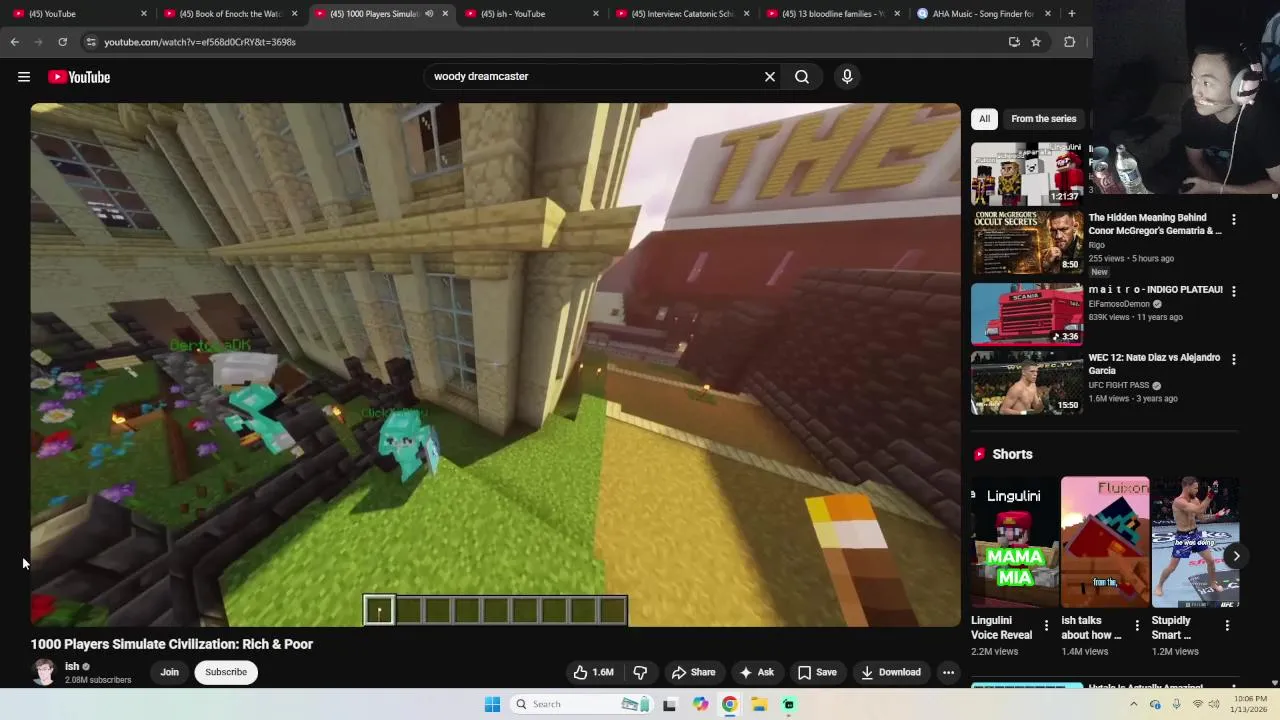The width and height of the screenshot is (1280, 720).
Task: Open Task View on taskbar
Action: [x=669, y=704]
